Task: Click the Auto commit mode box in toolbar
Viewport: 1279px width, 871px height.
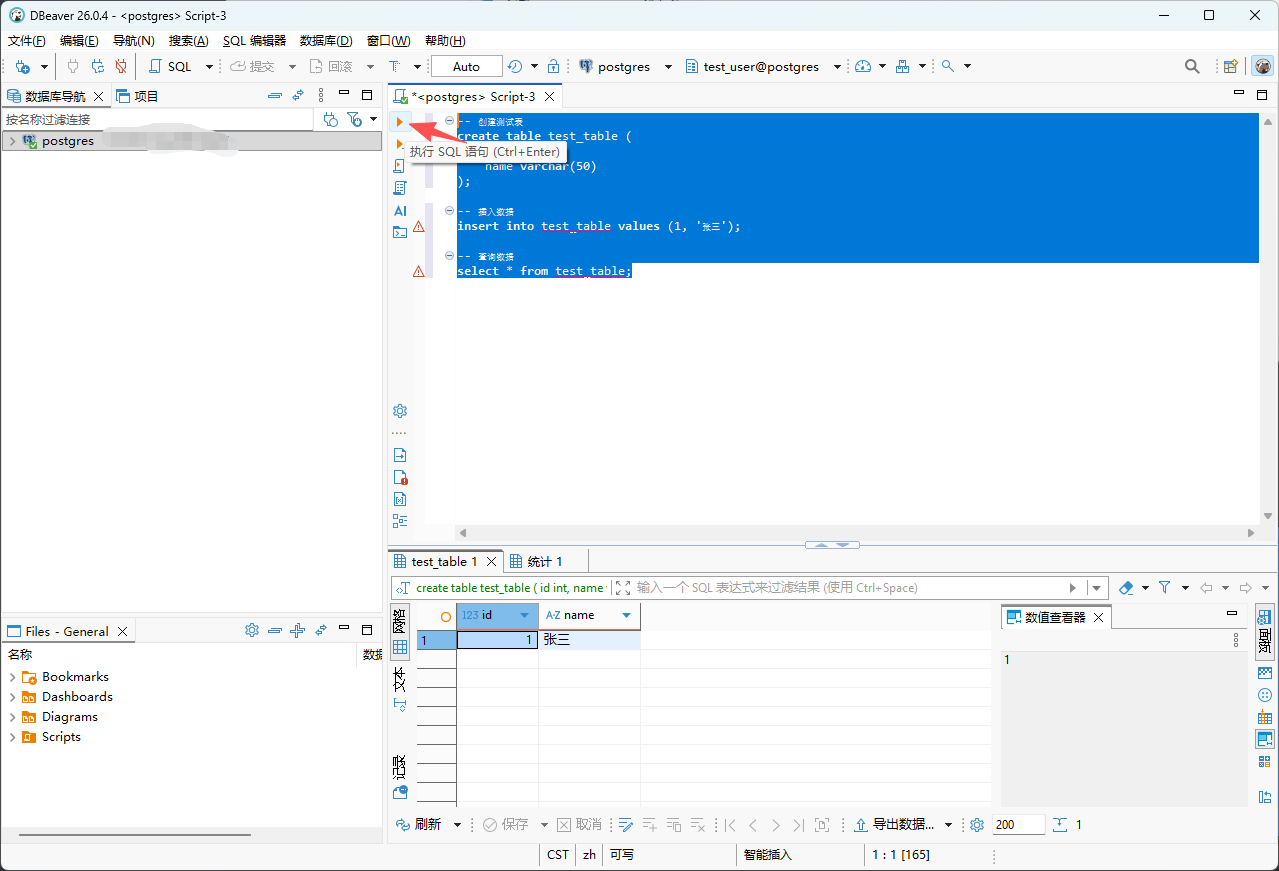Action: pyautogui.click(x=466, y=67)
